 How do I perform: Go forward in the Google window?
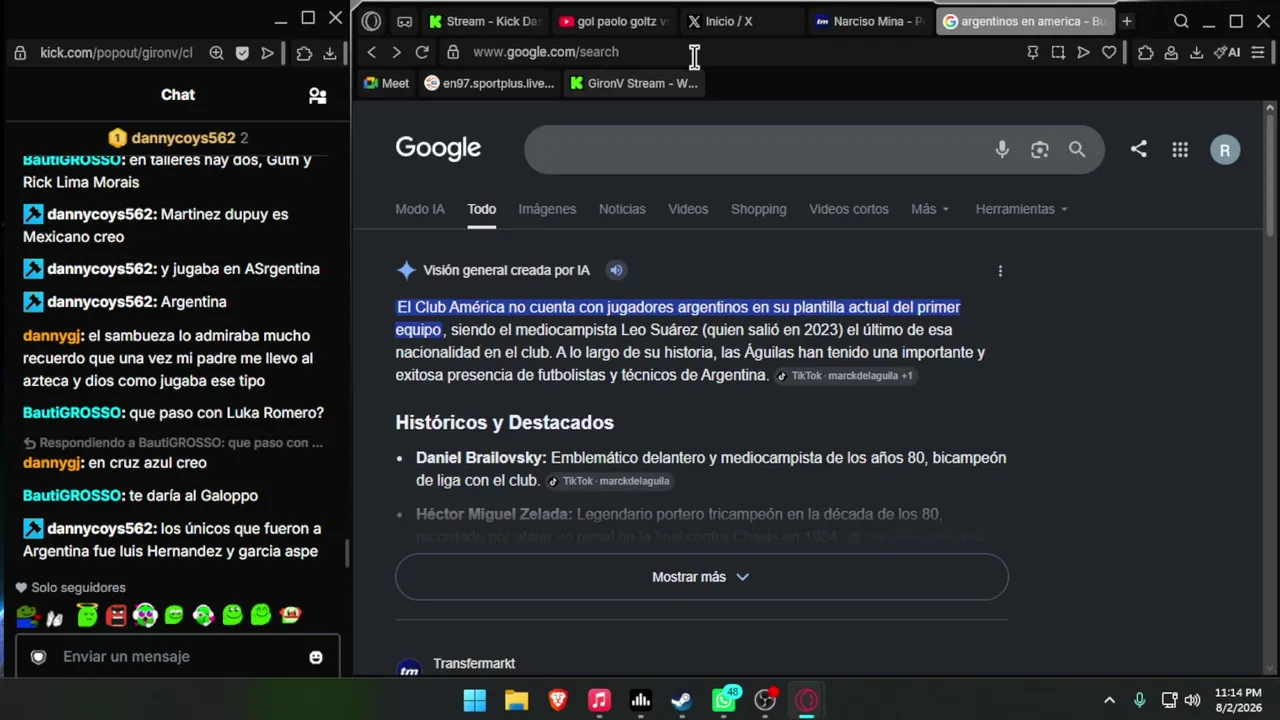click(x=396, y=52)
